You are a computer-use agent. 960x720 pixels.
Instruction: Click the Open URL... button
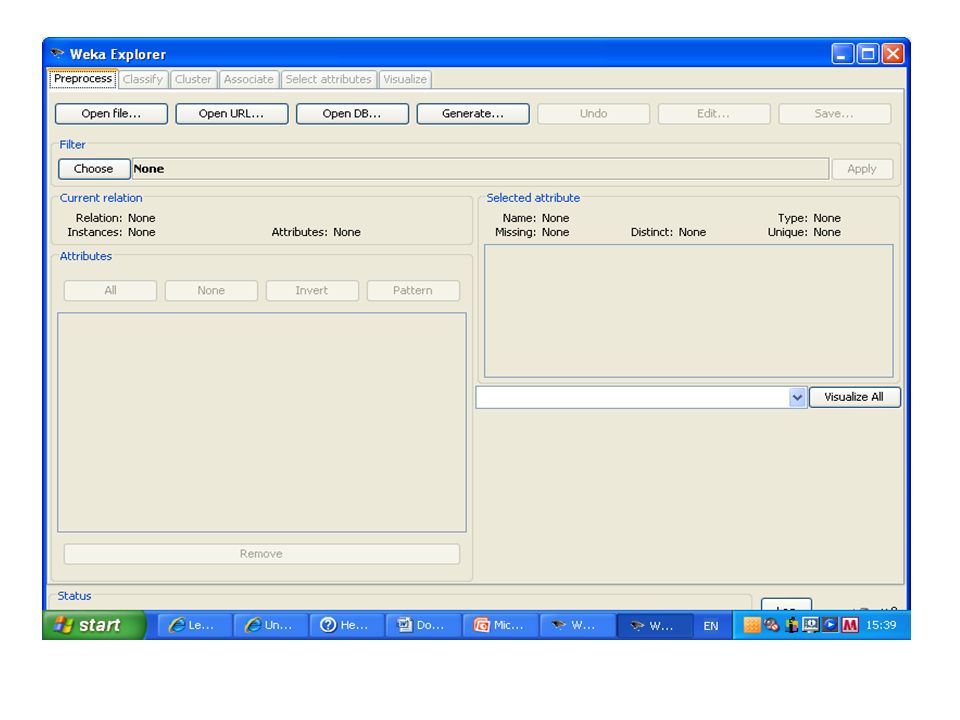(x=231, y=114)
